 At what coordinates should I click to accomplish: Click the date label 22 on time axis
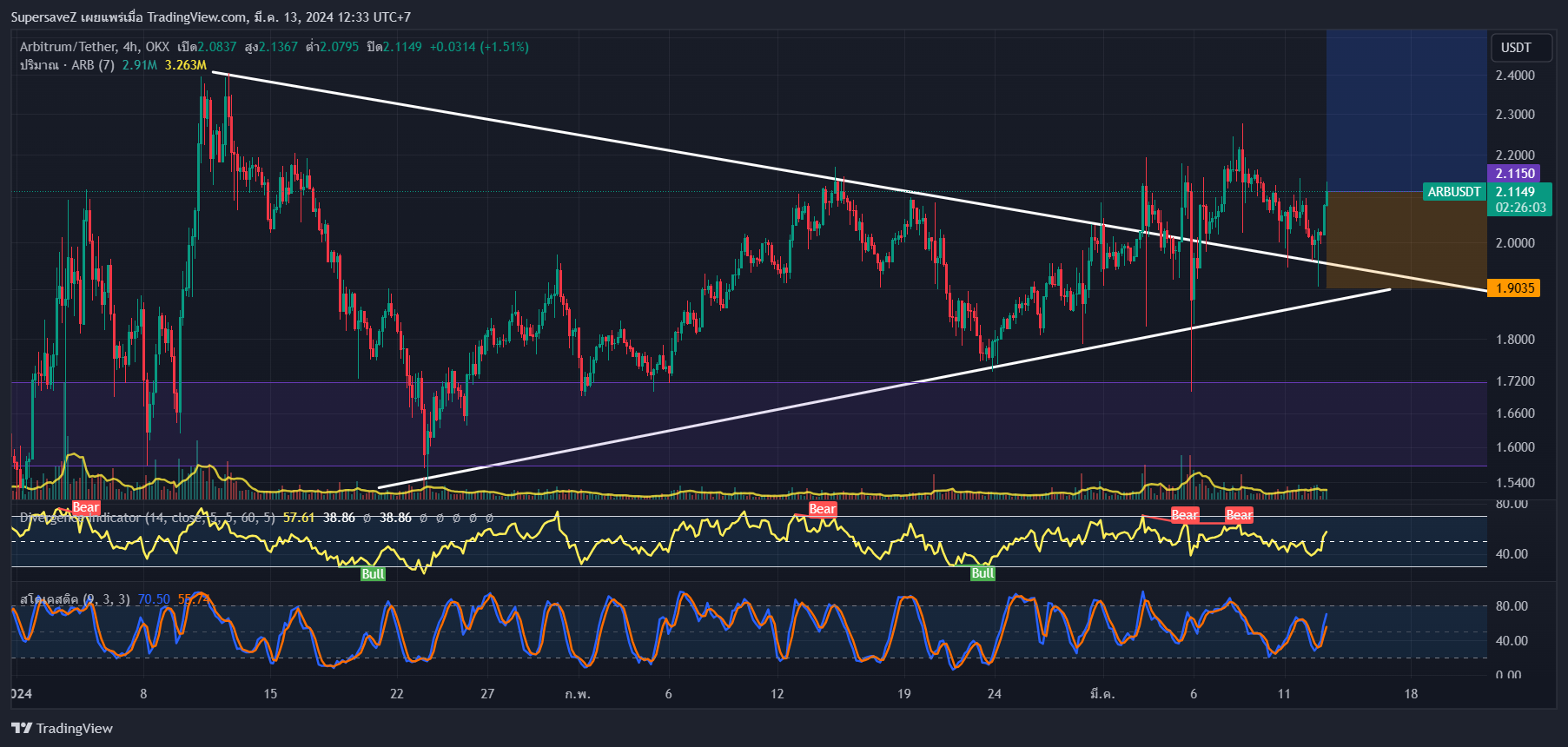click(397, 694)
